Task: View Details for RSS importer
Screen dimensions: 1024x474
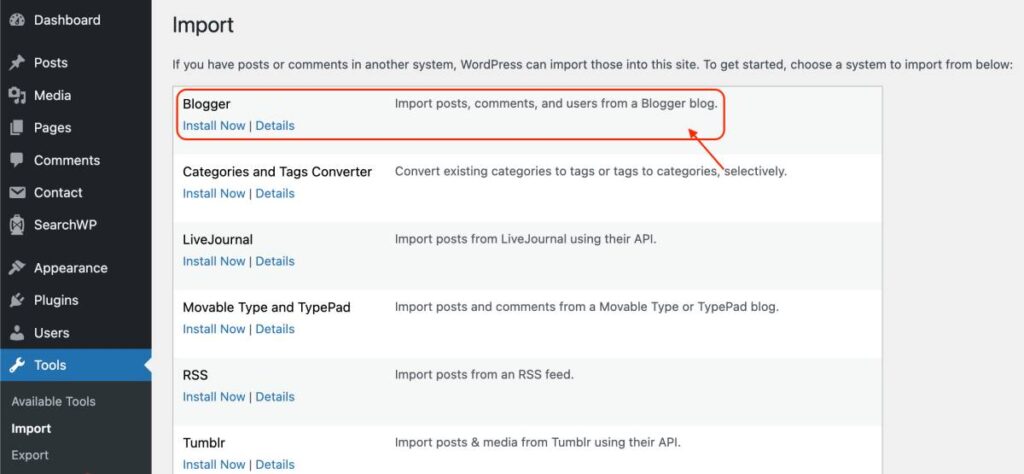Action: [x=275, y=397]
